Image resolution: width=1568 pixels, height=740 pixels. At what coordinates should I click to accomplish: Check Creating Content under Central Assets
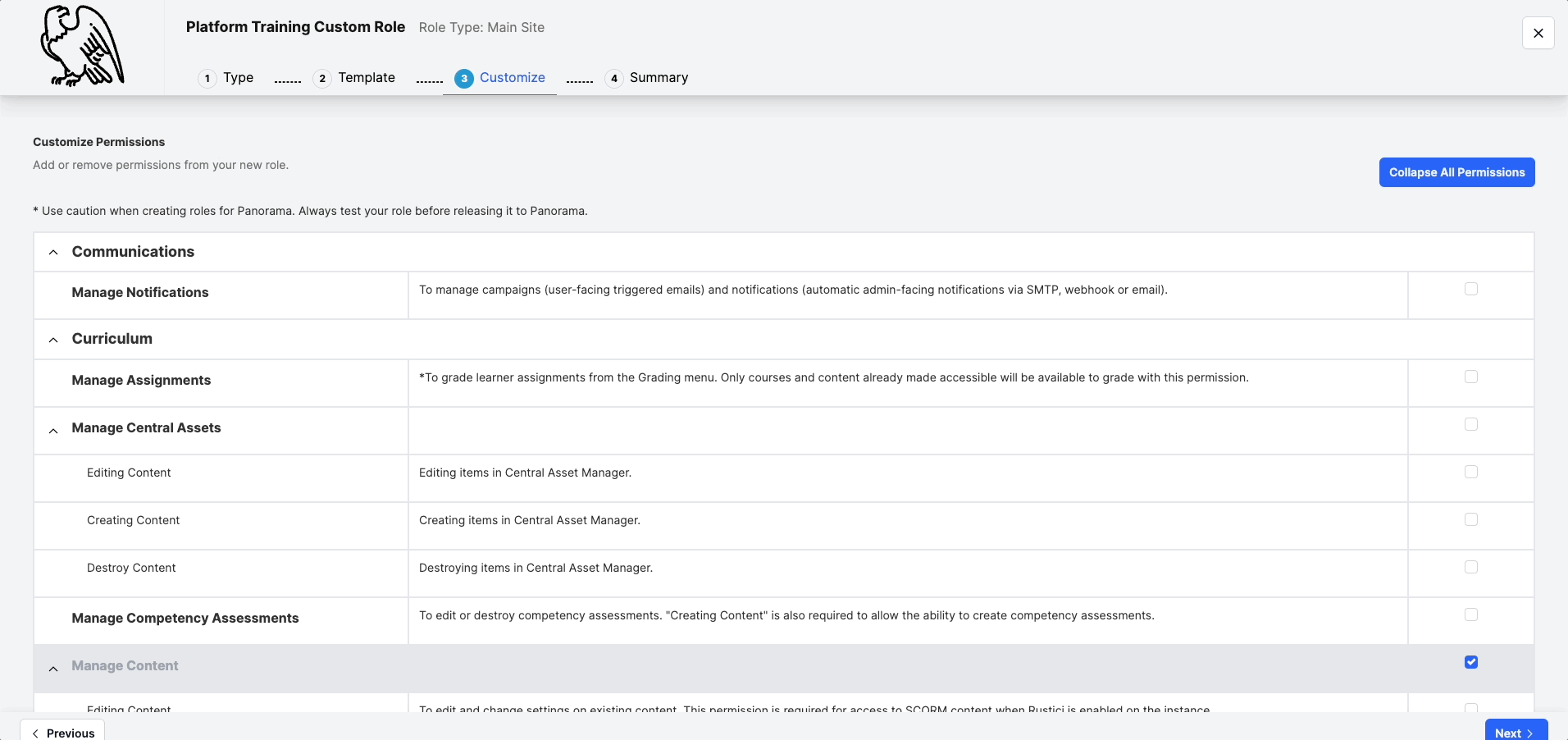coord(1471,519)
